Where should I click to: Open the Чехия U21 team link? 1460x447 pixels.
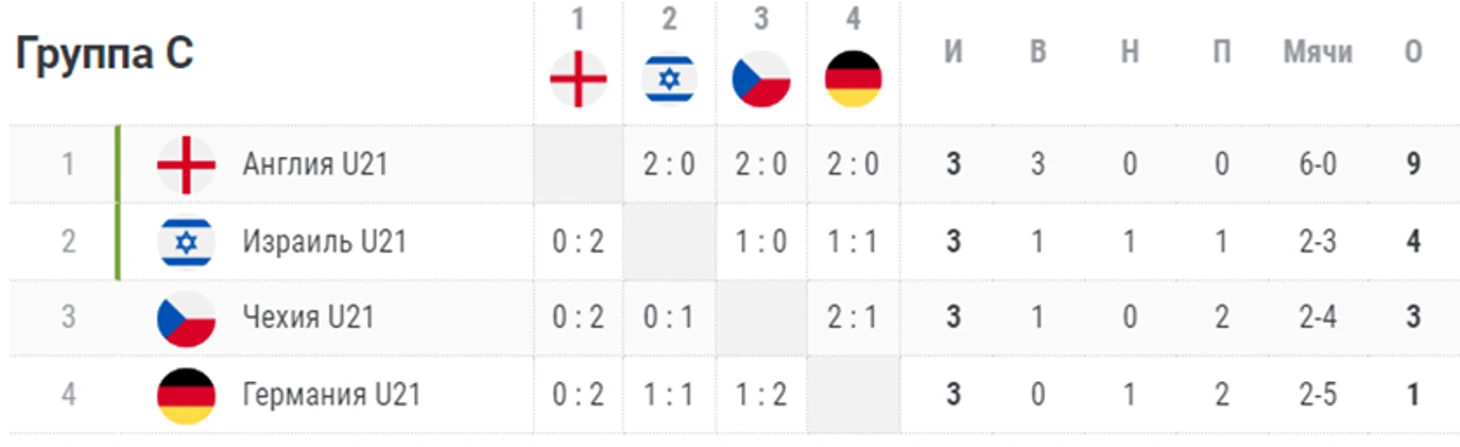click(308, 318)
